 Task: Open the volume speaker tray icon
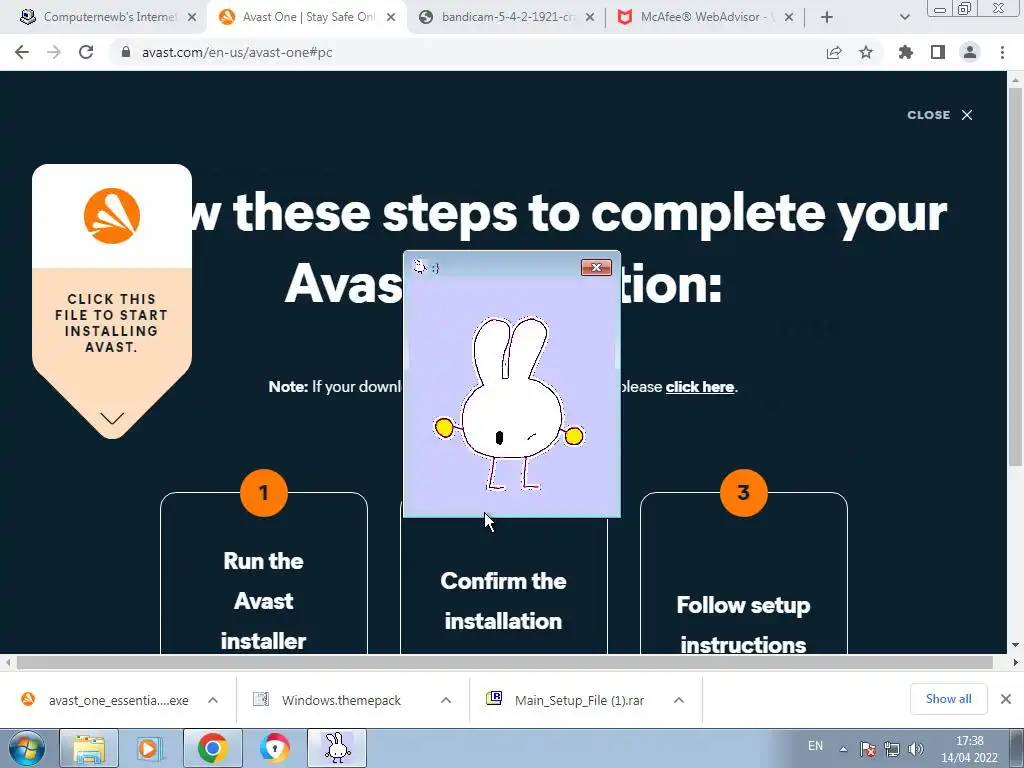coord(916,749)
